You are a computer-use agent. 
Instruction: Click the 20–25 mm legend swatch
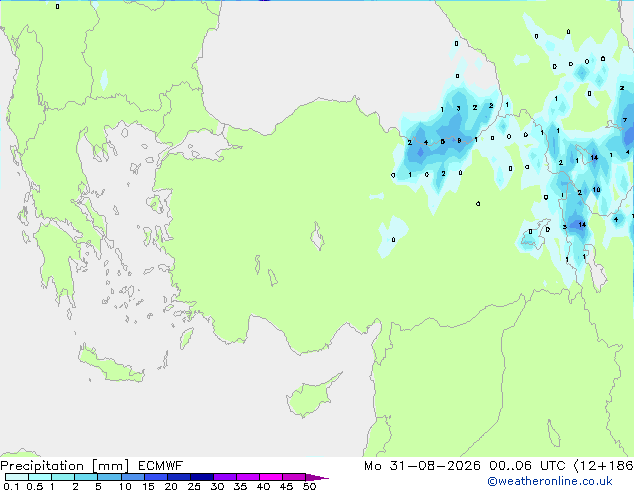tap(179, 477)
